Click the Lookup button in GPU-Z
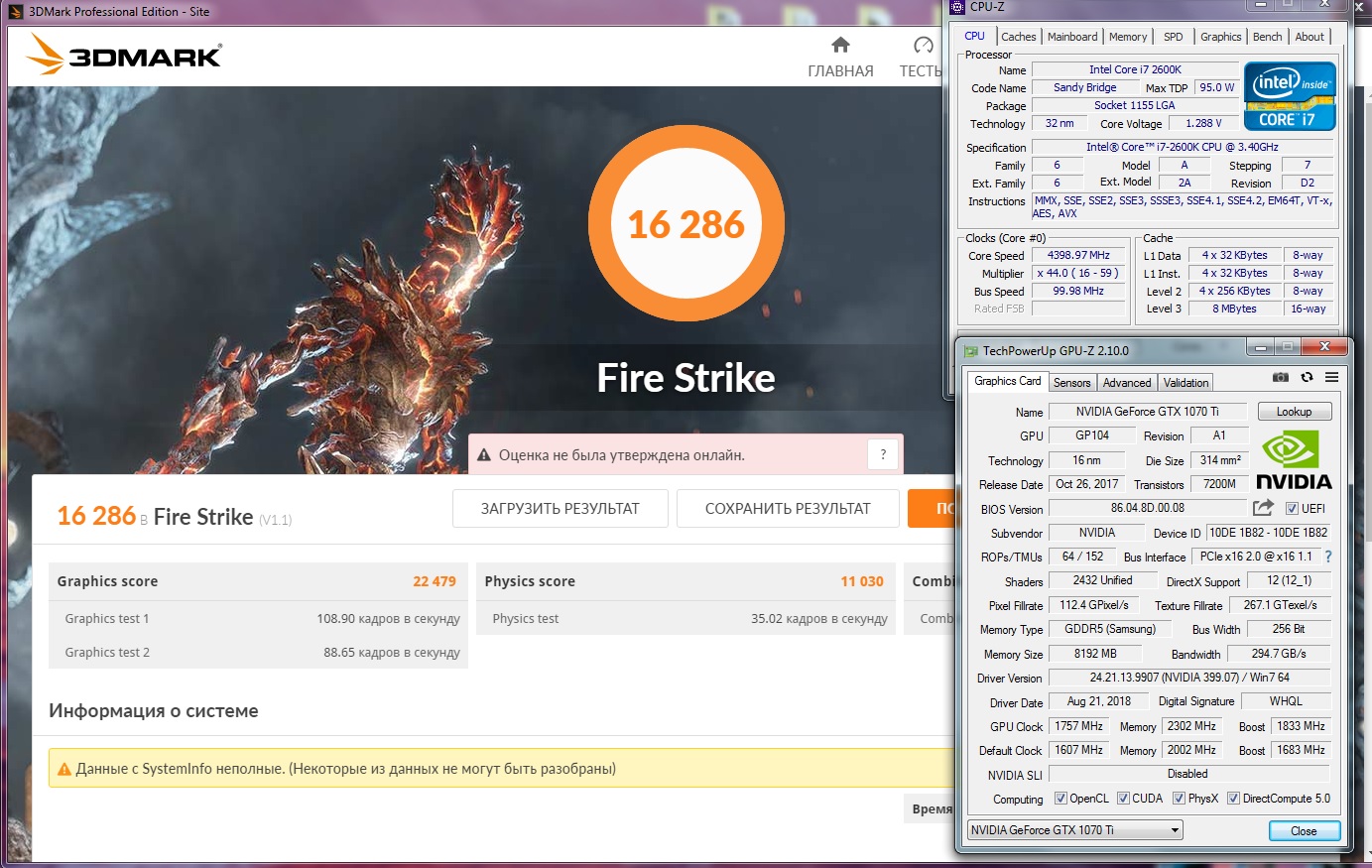Screen dimensions: 1372x868 pyautogui.click(x=1294, y=412)
